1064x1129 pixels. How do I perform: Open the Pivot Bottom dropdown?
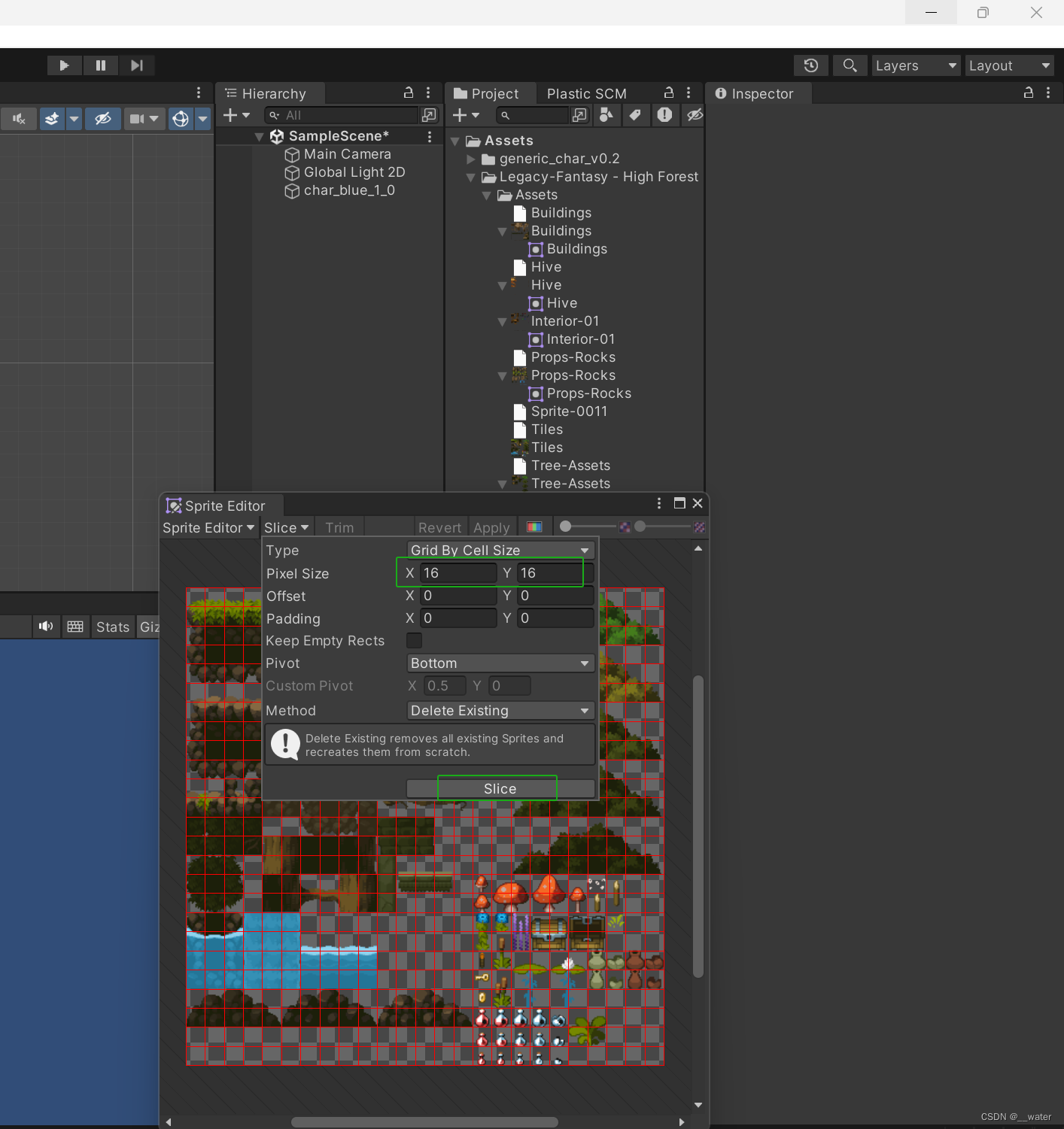pos(500,663)
